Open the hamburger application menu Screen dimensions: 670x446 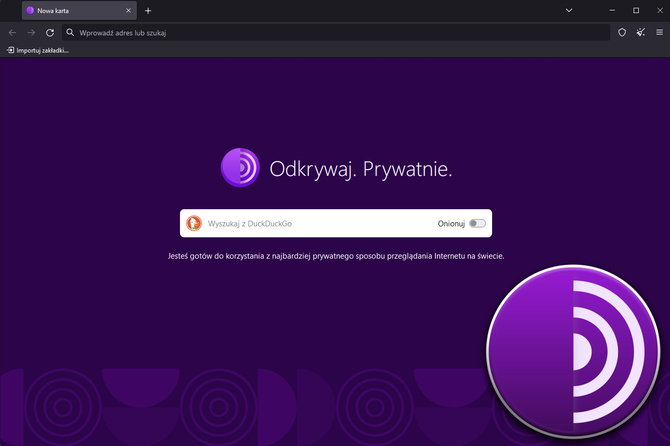click(x=659, y=32)
